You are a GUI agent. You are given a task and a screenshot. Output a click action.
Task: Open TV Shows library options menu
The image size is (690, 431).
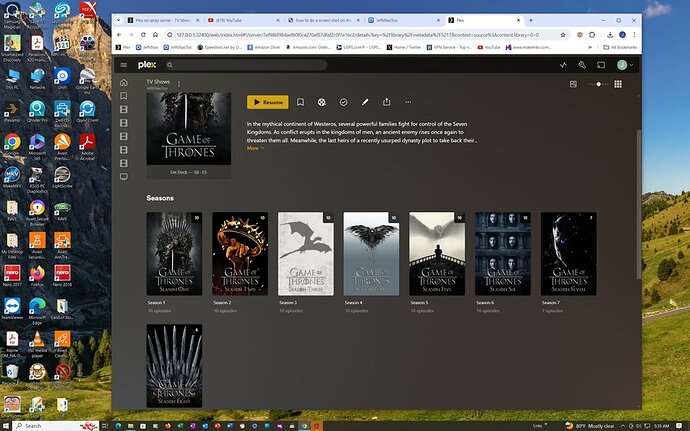179,84
